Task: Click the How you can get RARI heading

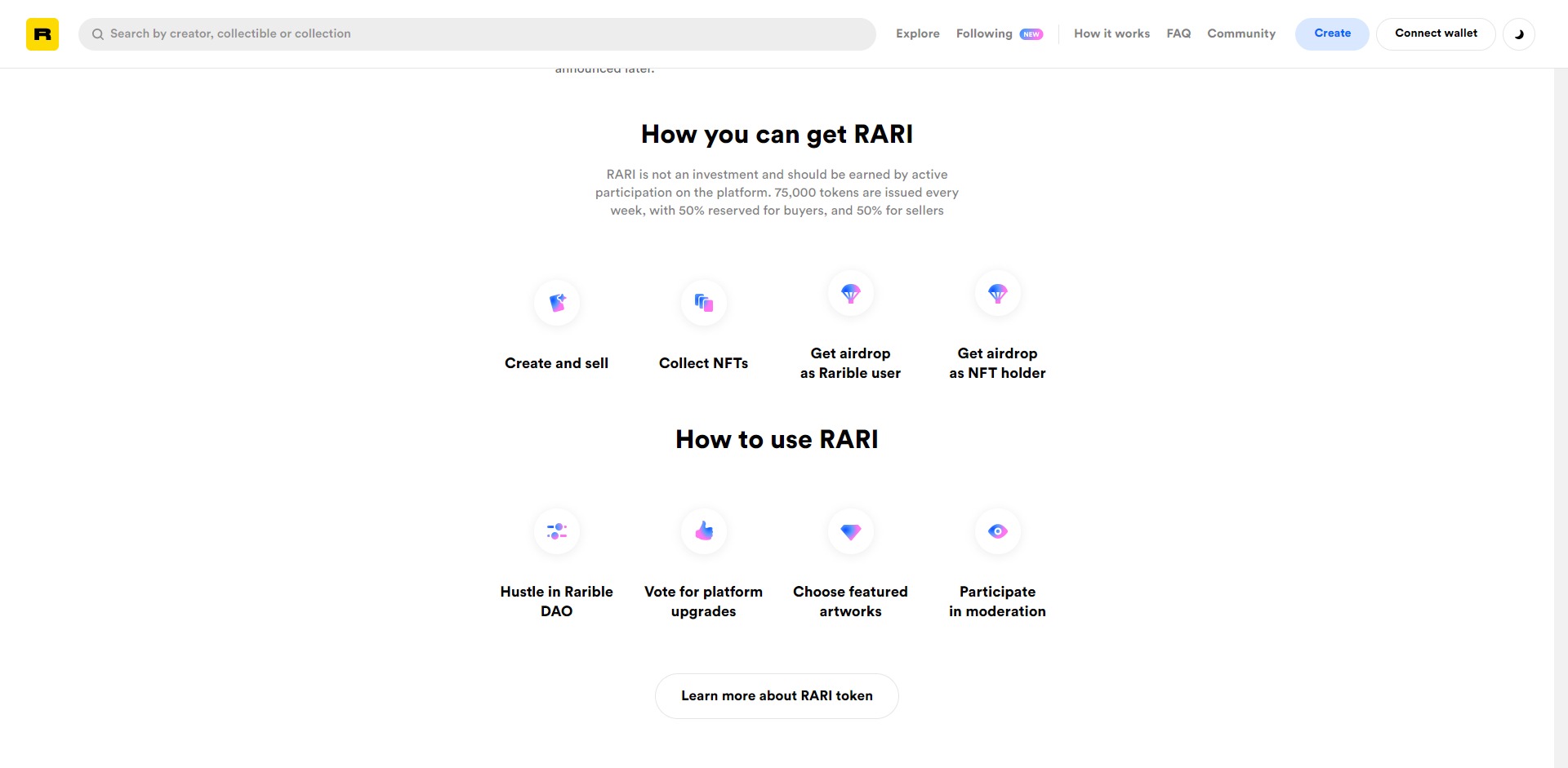Action: click(777, 135)
